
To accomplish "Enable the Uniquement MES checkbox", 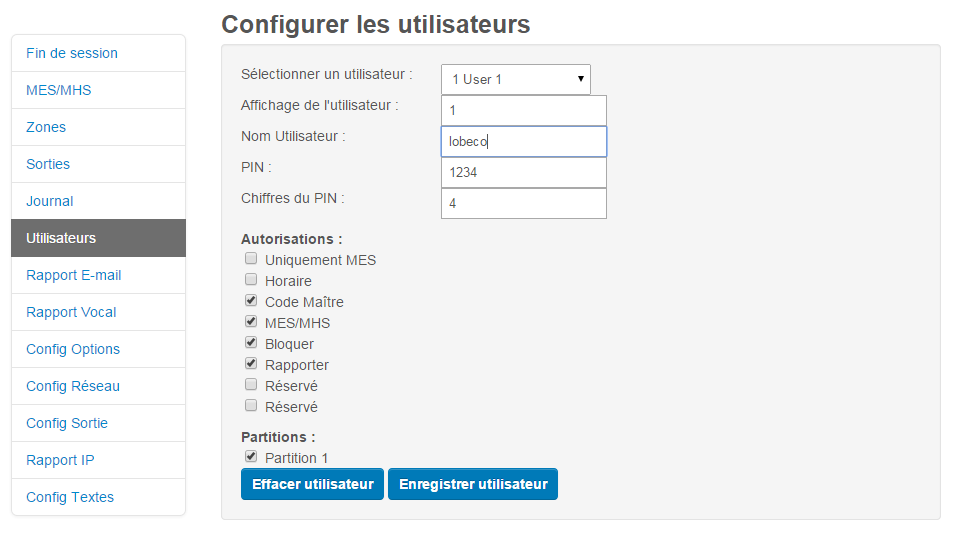I will (251, 259).
